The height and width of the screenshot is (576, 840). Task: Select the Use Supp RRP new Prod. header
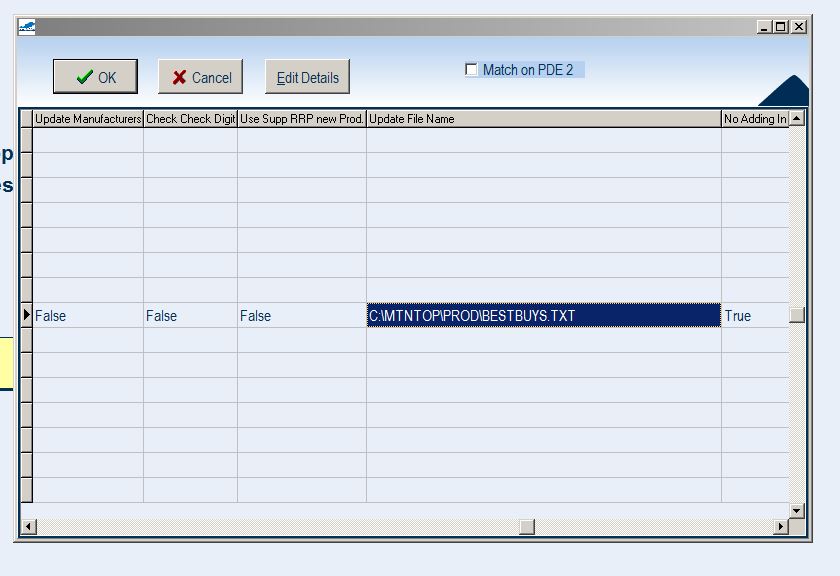point(301,119)
